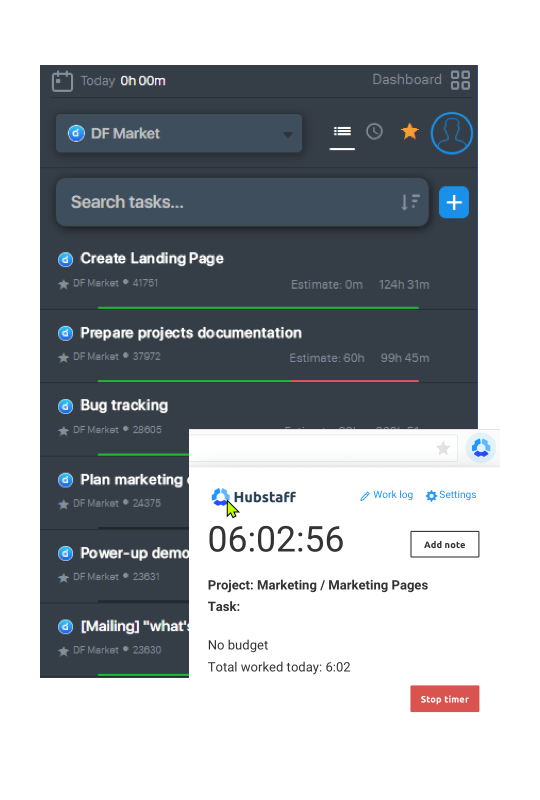Show favorite tasks with orange star
This screenshot has height=800, width=540.
[x=409, y=132]
